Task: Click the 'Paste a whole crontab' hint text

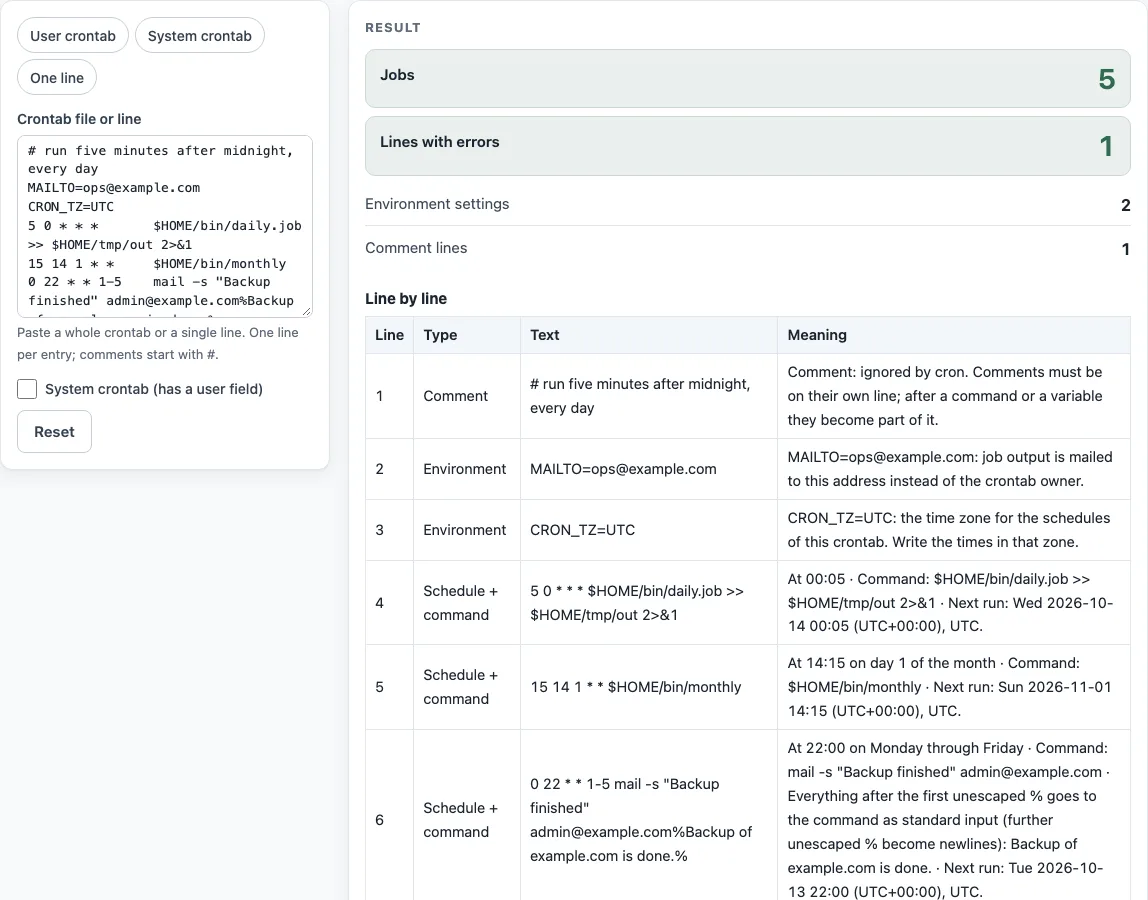Action: tap(158, 343)
